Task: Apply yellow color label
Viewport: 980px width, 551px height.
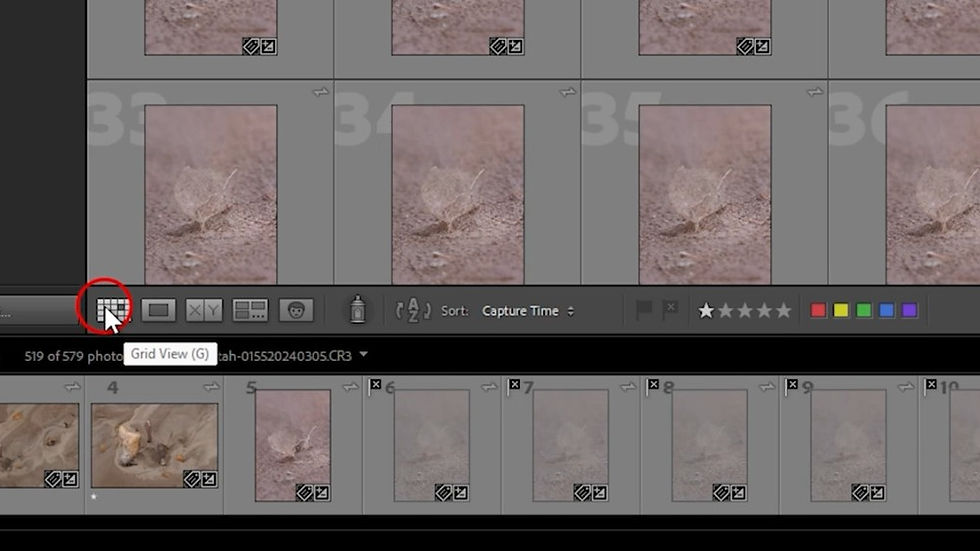Action: click(841, 310)
